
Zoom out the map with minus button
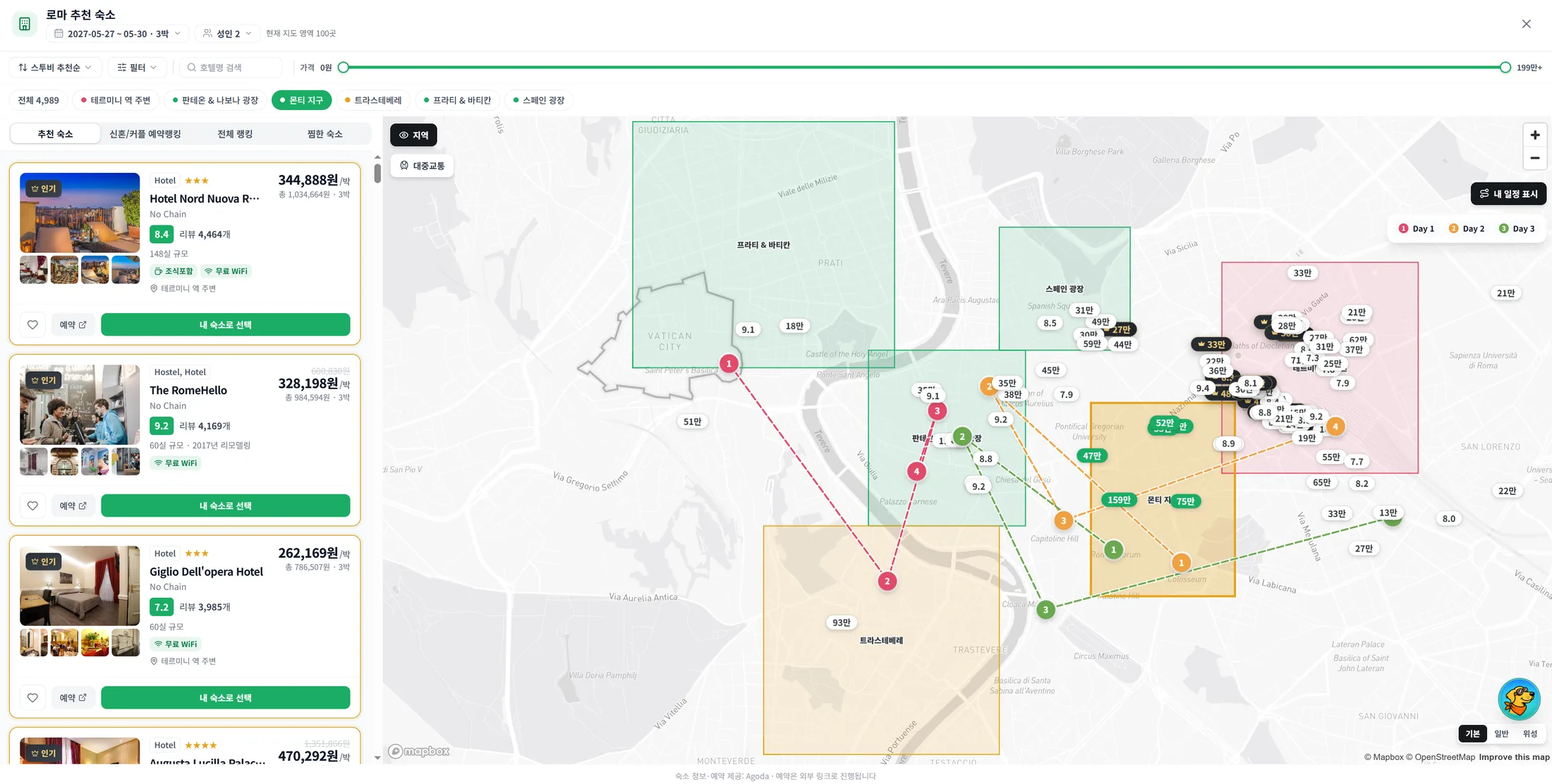point(1534,158)
